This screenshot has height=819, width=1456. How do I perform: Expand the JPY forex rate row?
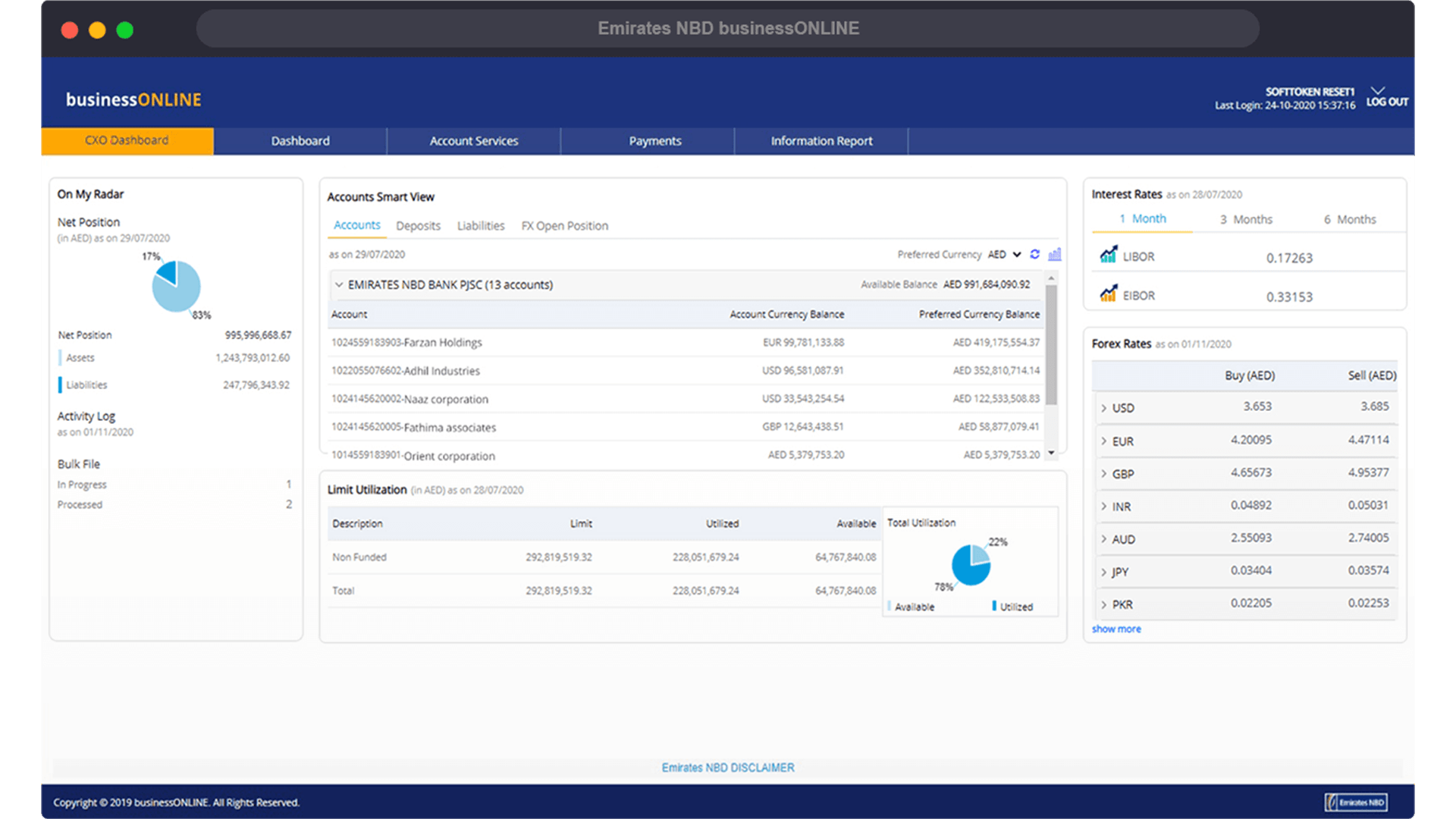tap(1104, 572)
